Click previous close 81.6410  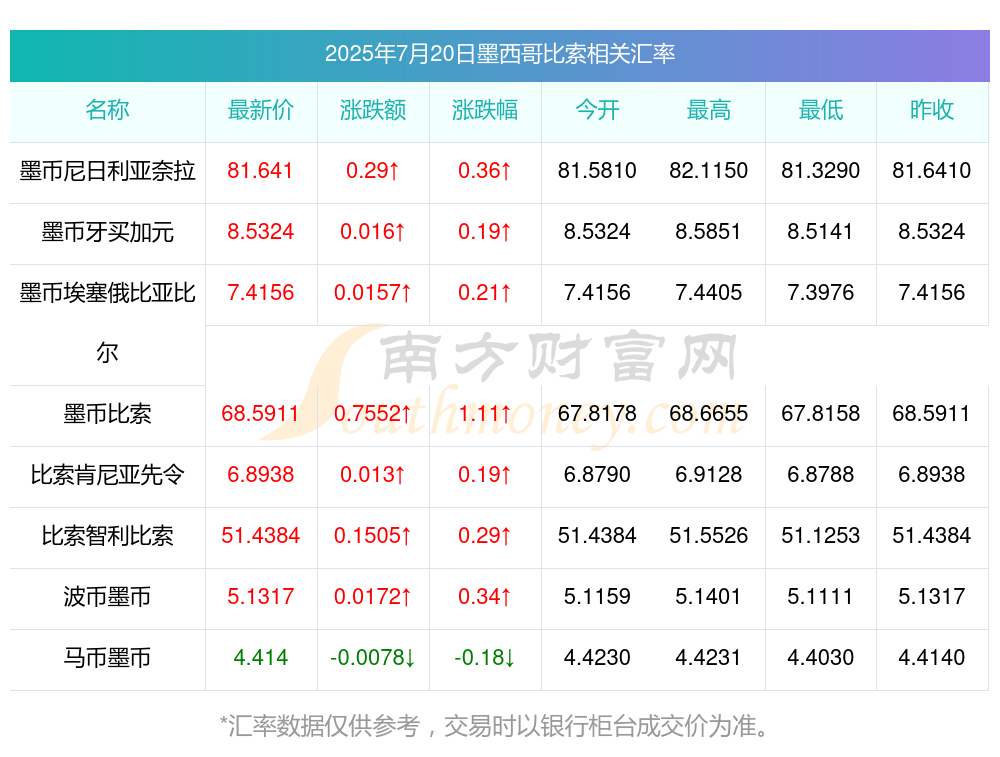(x=932, y=171)
